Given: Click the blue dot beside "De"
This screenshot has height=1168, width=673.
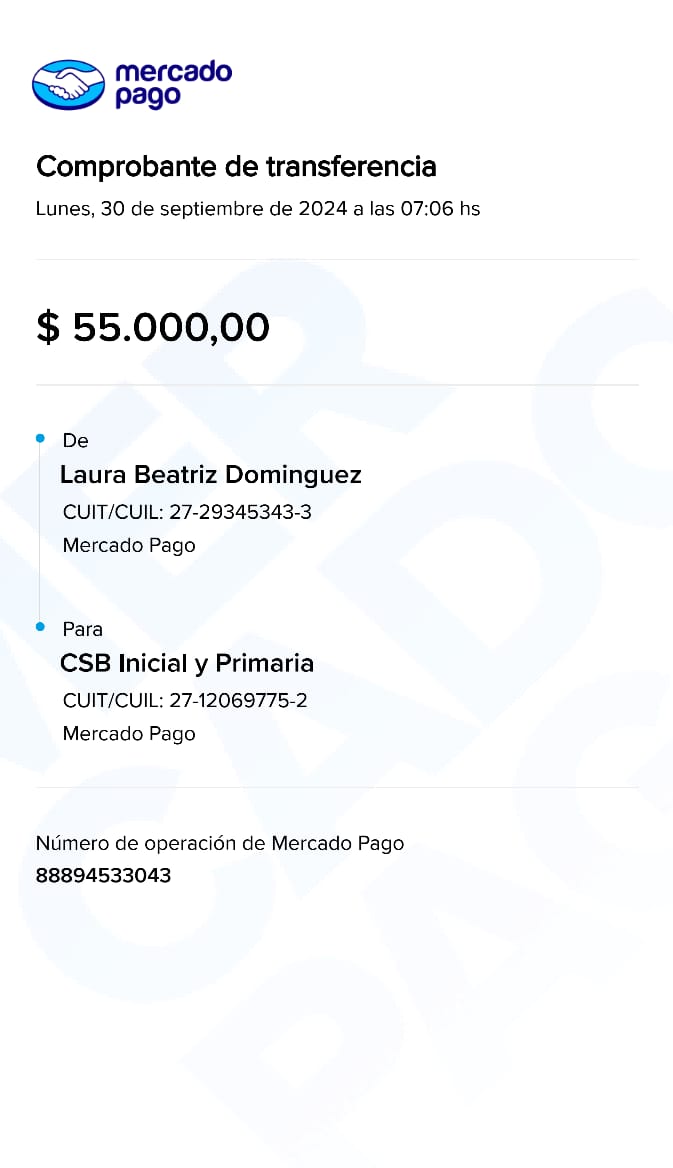Looking at the screenshot, I should tap(40, 438).
